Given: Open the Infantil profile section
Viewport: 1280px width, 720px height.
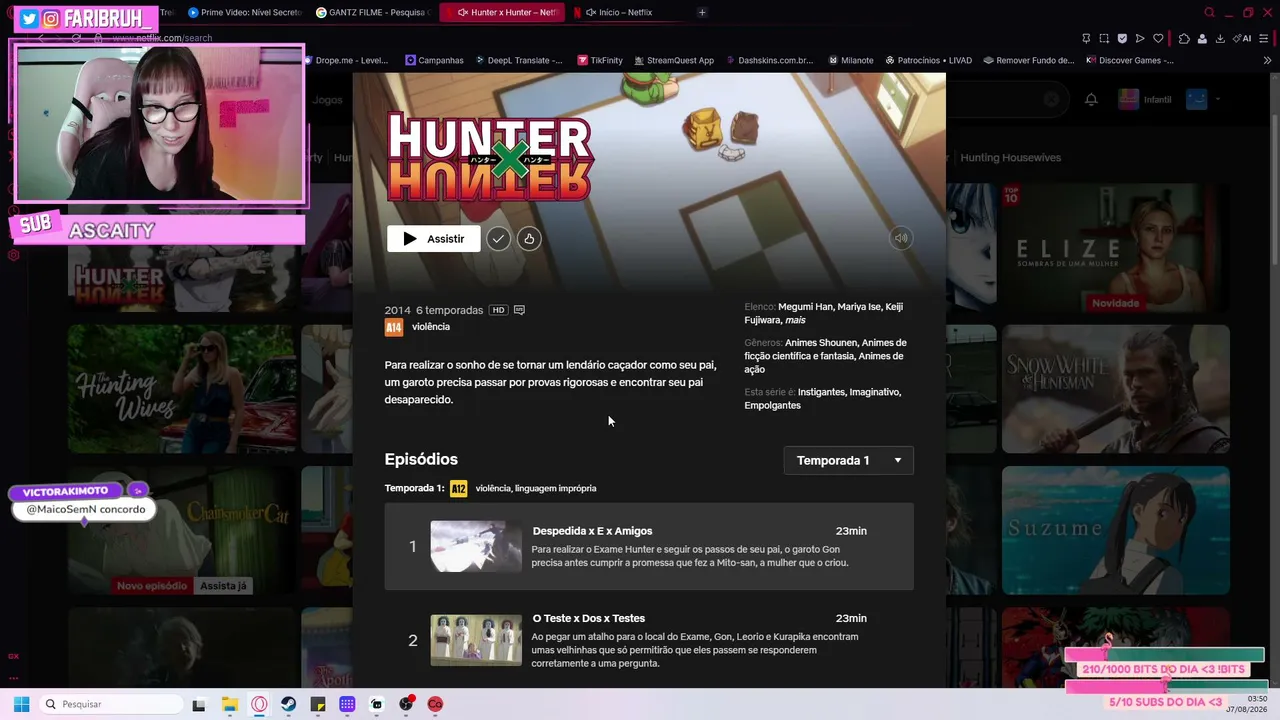Looking at the screenshot, I should pos(1145,99).
